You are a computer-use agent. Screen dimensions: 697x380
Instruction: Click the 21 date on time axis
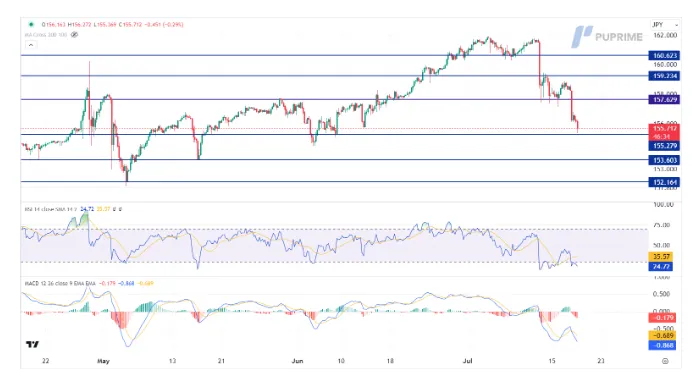tap(221, 361)
